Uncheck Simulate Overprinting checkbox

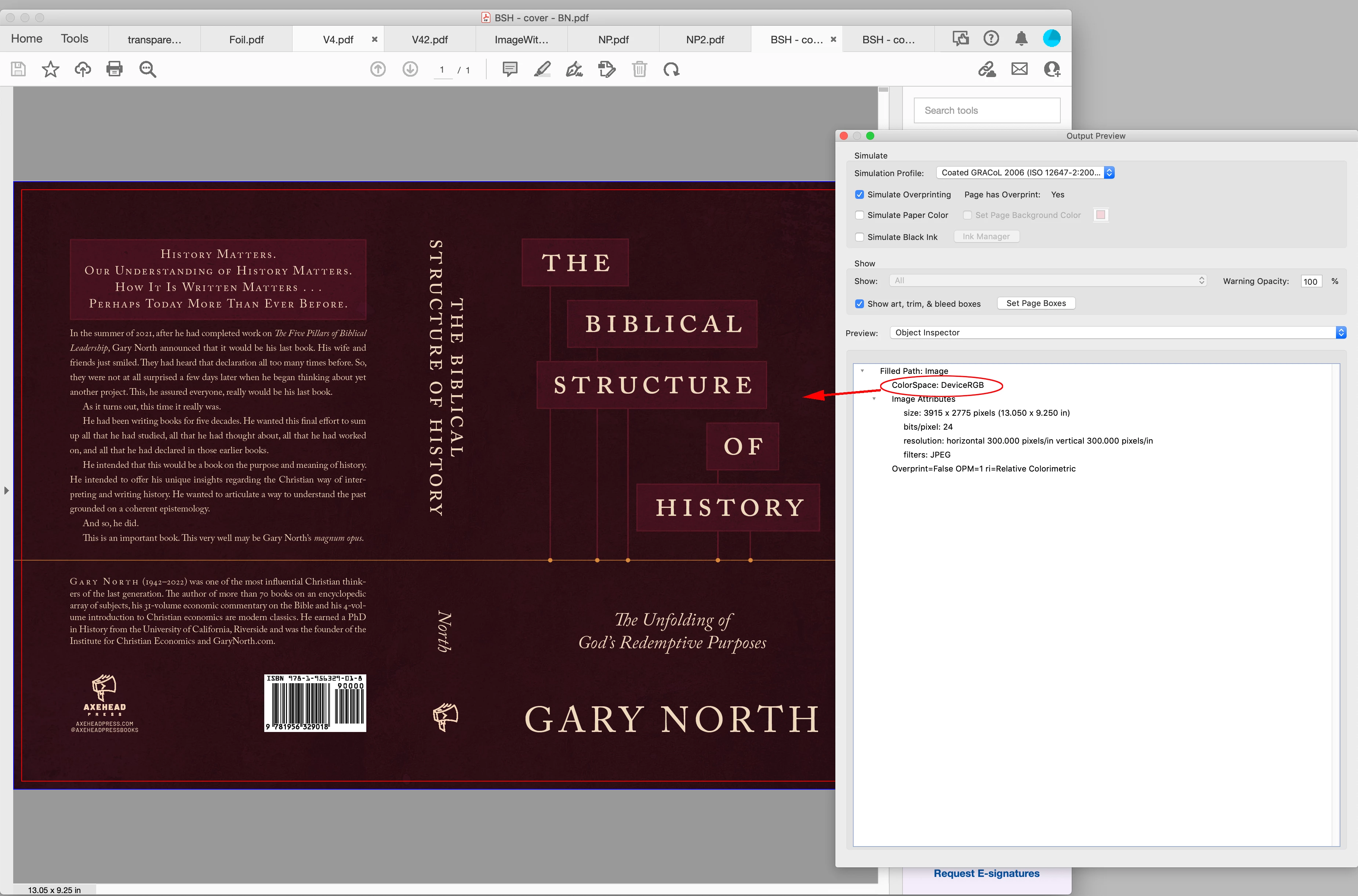(860, 194)
